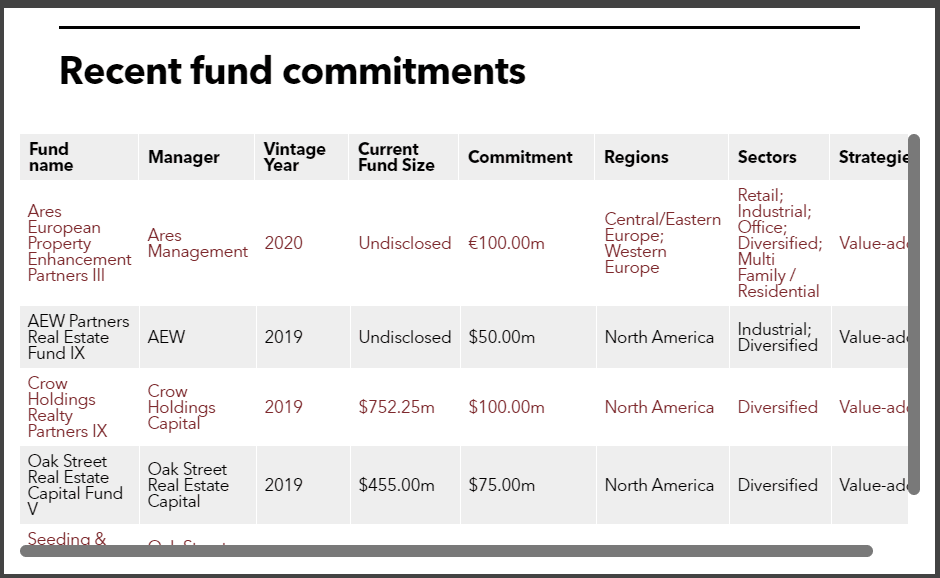Click the 'Retail; Industrial; Office' sectors cell

pos(779,243)
